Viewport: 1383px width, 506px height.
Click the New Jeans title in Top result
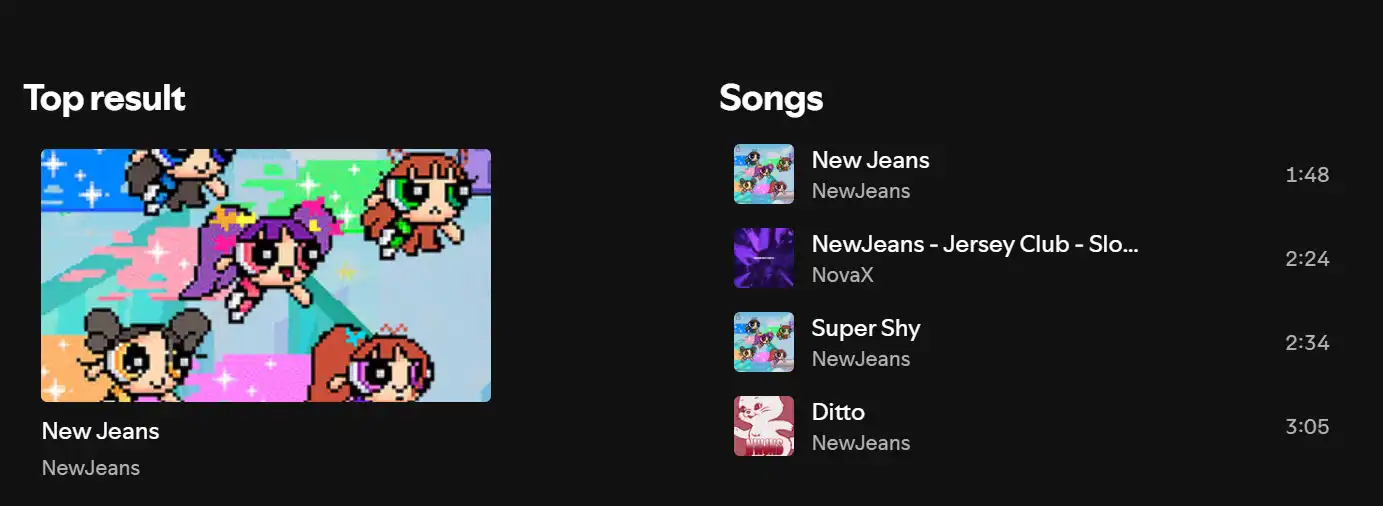[x=100, y=431]
